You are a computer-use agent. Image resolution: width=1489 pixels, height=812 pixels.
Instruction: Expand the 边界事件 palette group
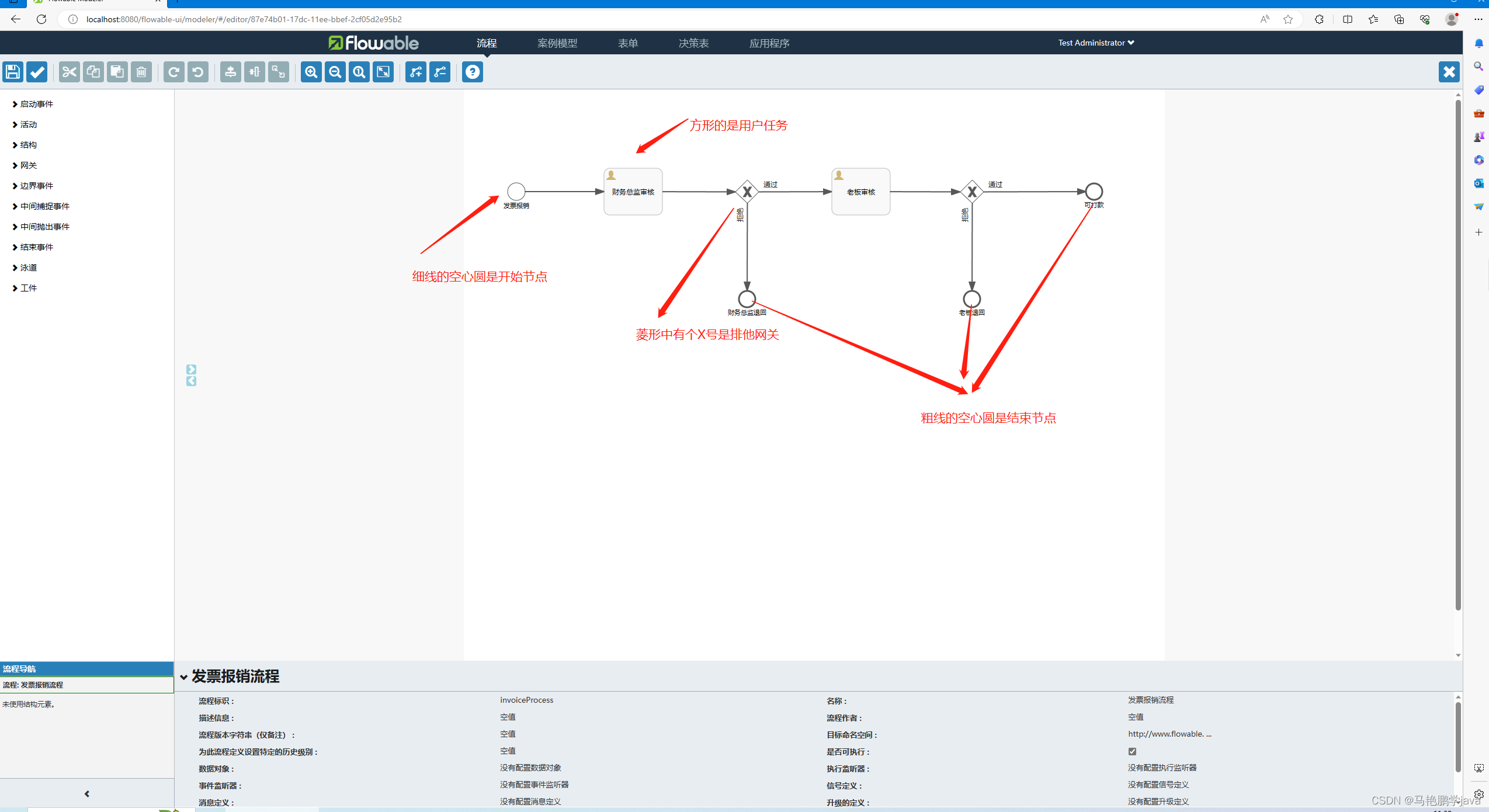pyautogui.click(x=33, y=186)
